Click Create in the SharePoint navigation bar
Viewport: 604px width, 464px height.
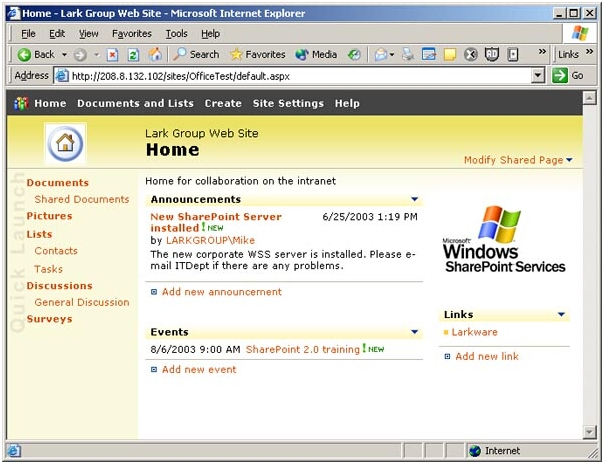(223, 103)
